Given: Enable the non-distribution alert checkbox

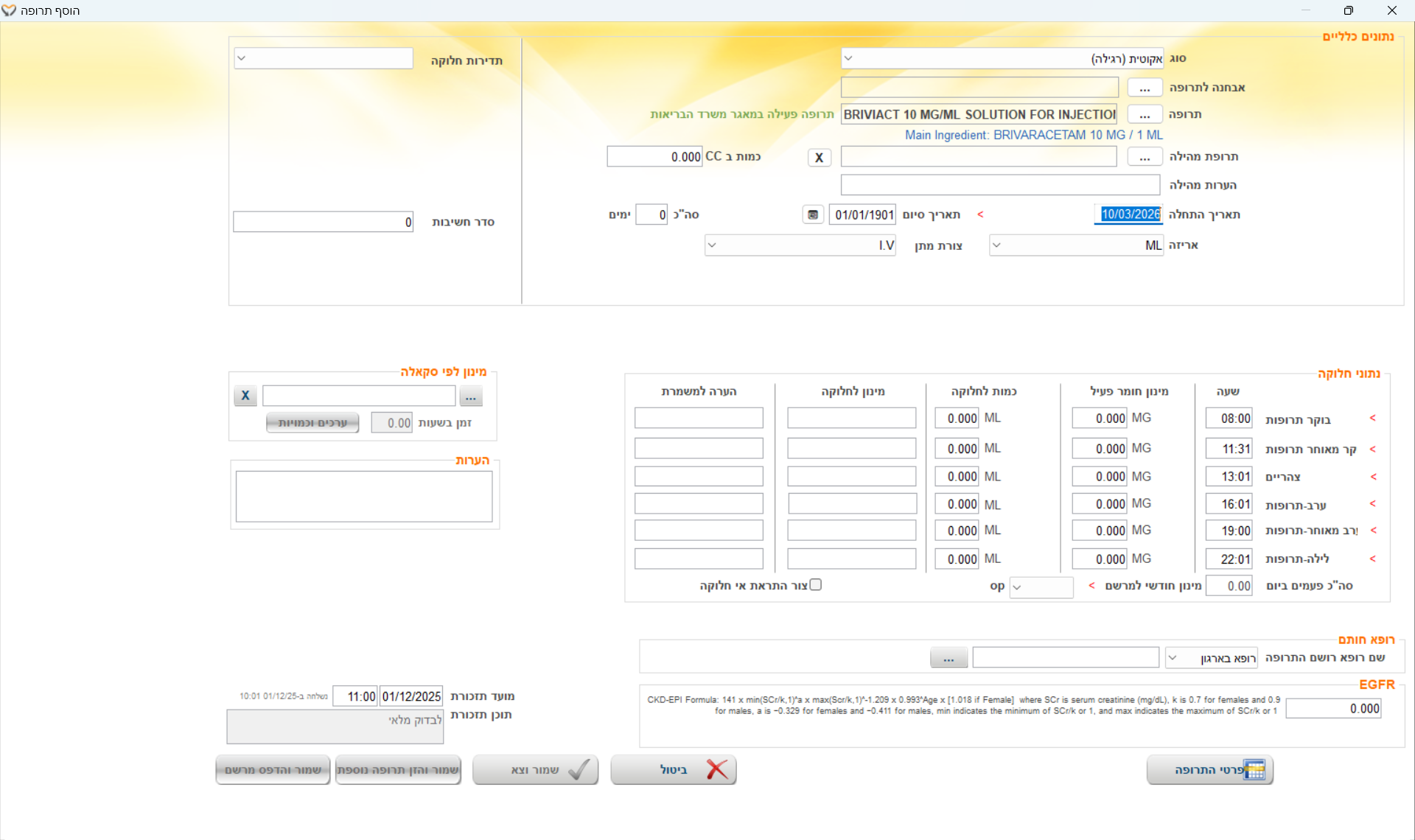Looking at the screenshot, I should pyautogui.click(x=815, y=585).
